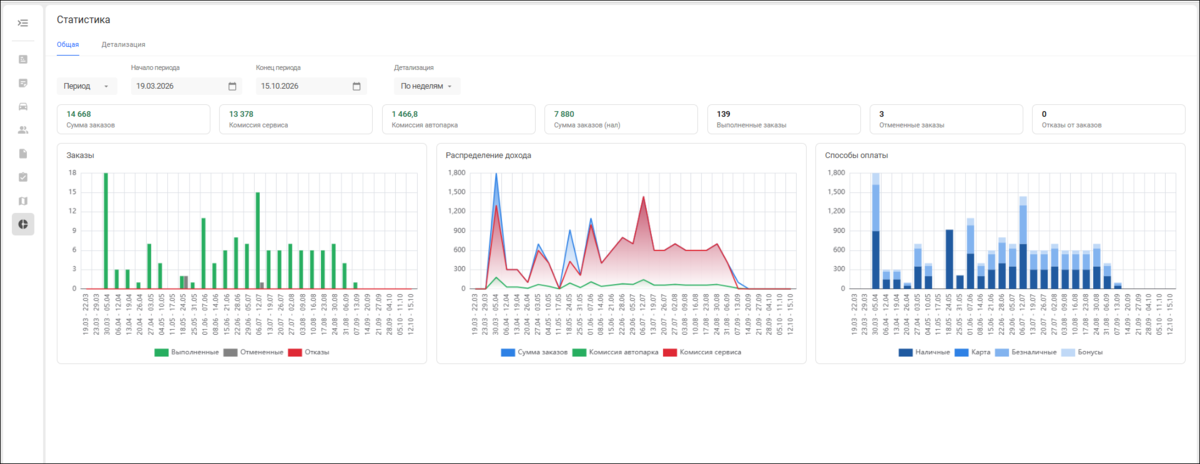Click the tallest green bar in Заказы chart
This screenshot has height=464, width=1200.
point(106,231)
